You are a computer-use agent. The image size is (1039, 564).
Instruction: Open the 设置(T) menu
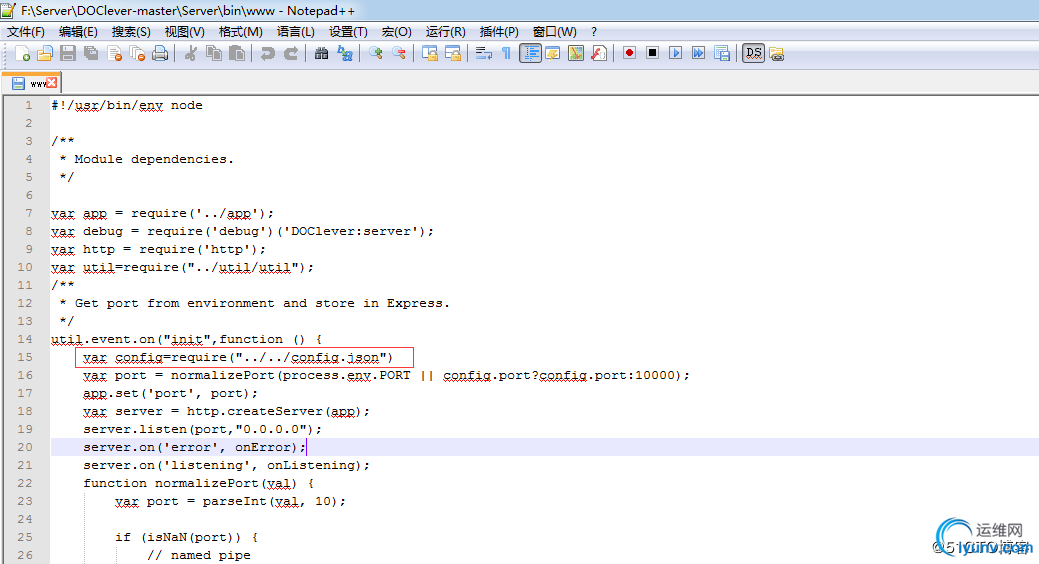point(348,32)
